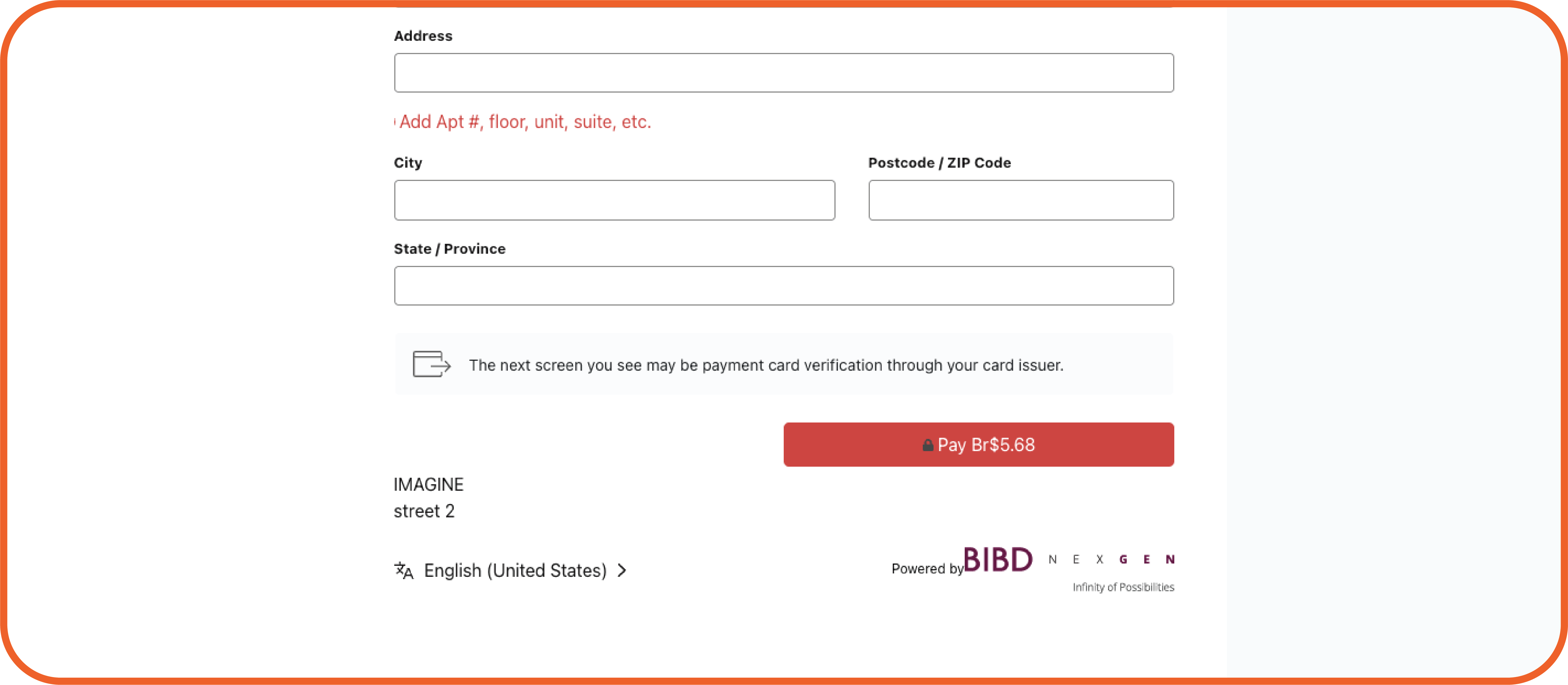Click the NEXGEN brand lettering
Screen dimensions: 1568x685
click(x=1111, y=560)
